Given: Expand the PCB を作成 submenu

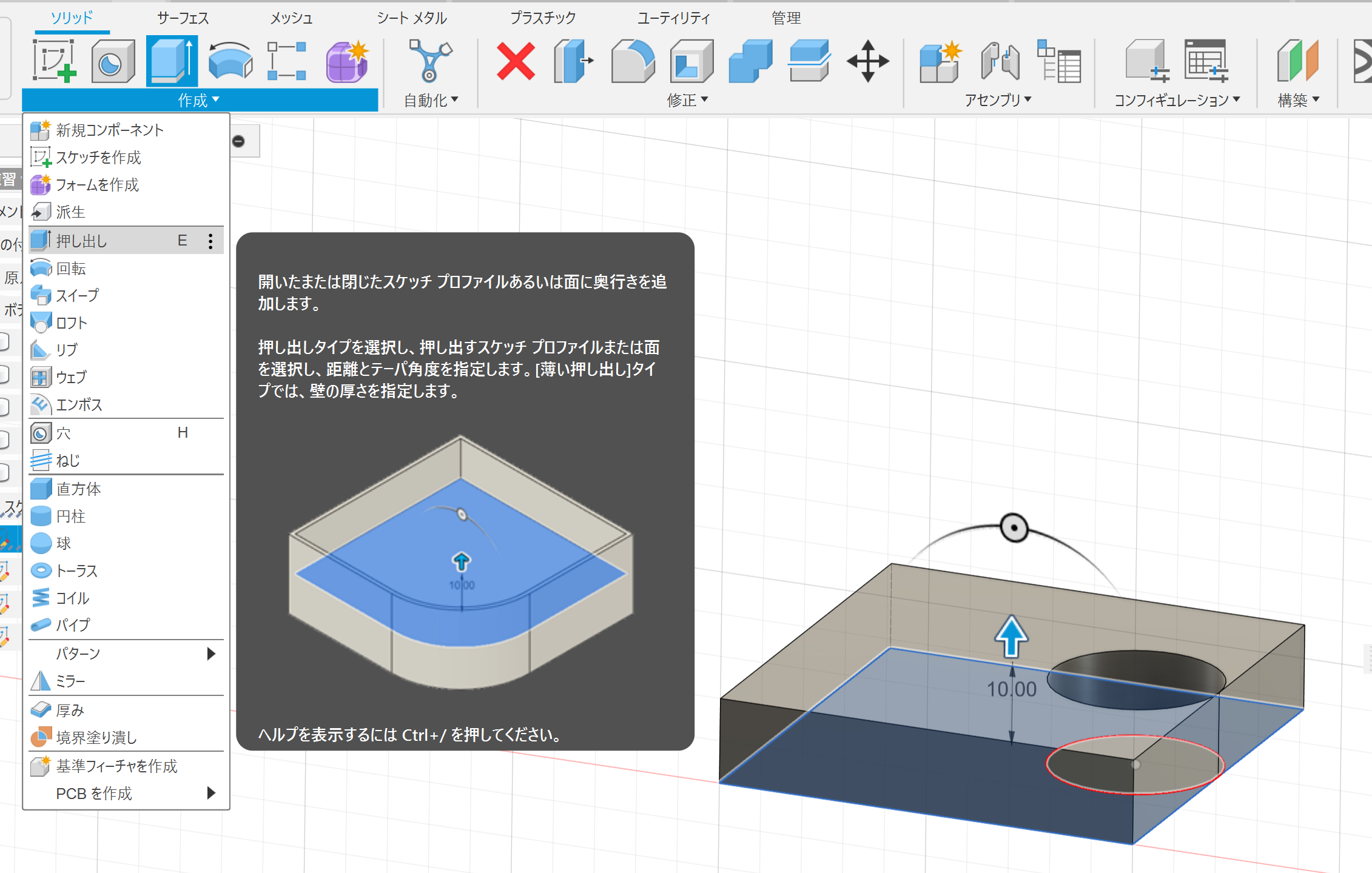Looking at the screenshot, I should (x=126, y=793).
